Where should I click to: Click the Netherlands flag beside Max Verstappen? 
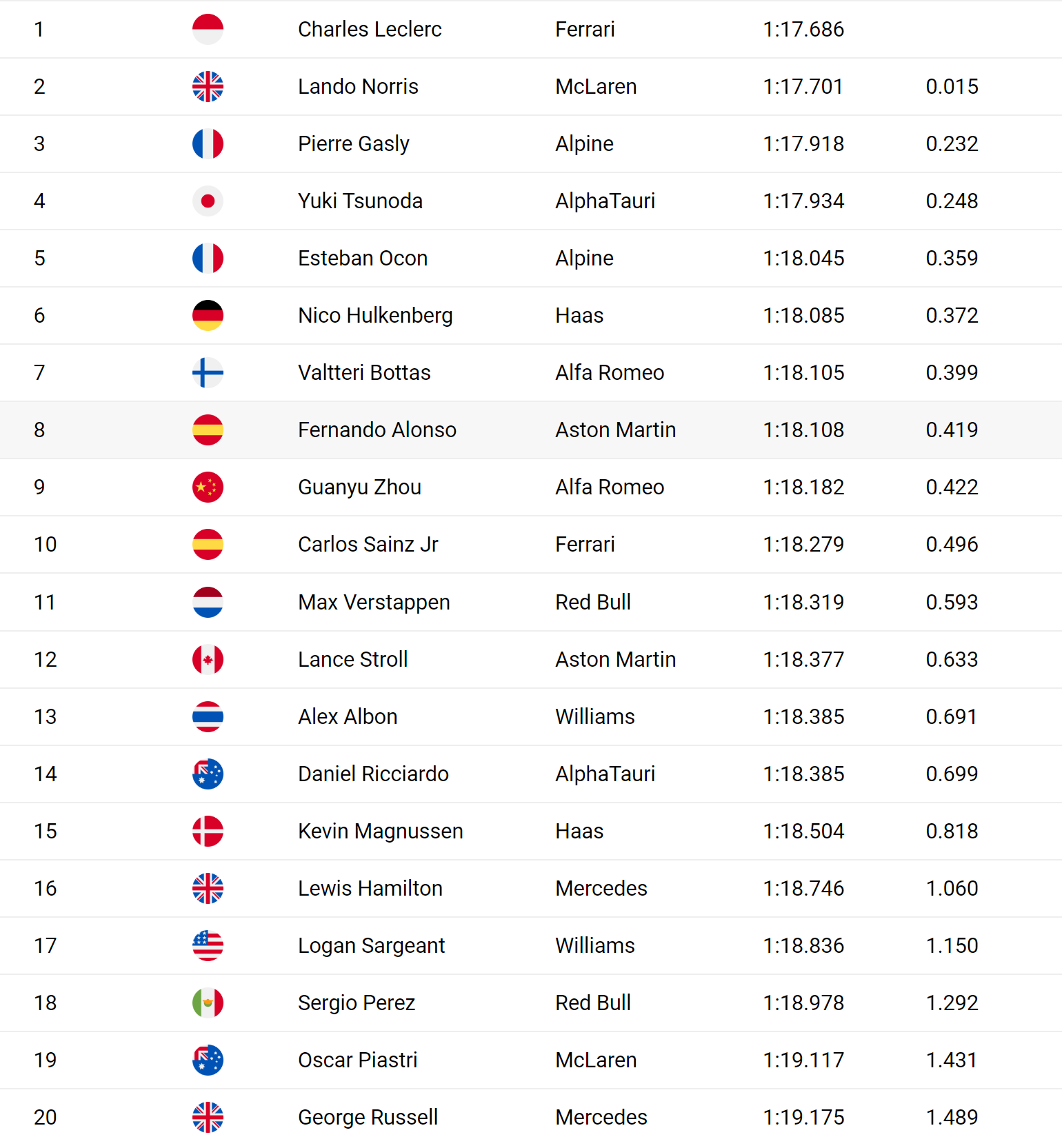pyautogui.click(x=208, y=602)
